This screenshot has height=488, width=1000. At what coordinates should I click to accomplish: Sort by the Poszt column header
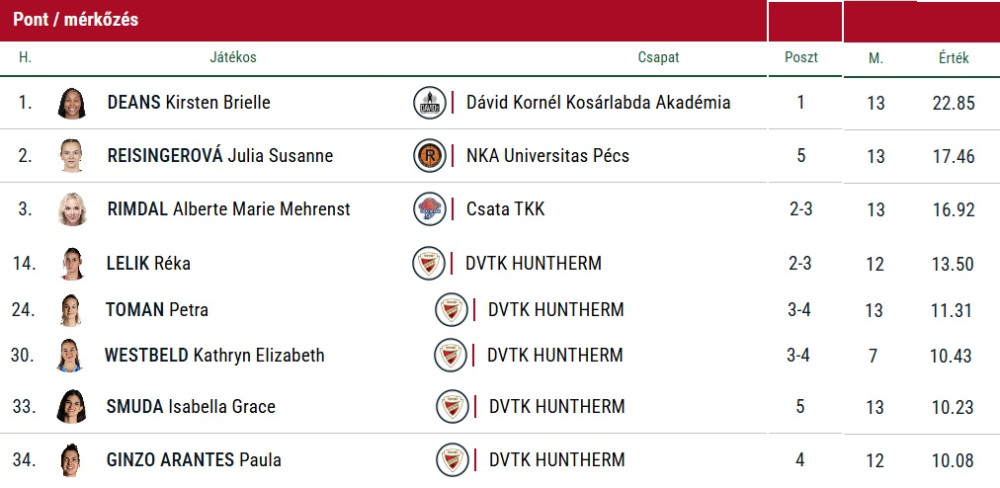pos(801,58)
